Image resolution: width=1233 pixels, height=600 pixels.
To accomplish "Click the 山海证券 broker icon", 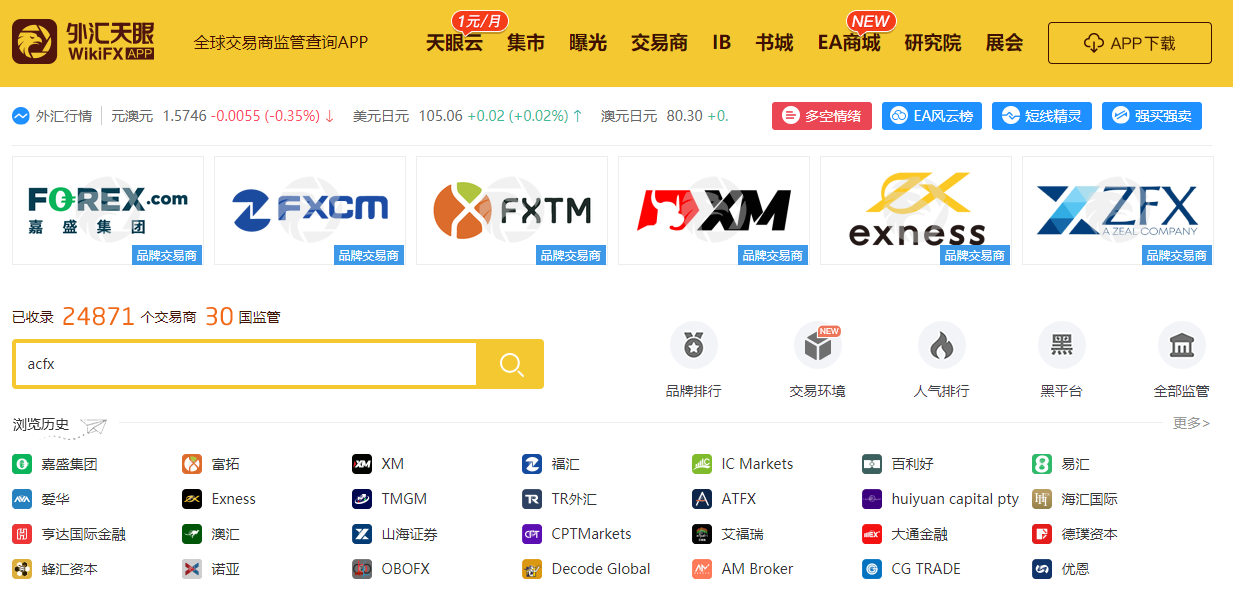I will coord(362,534).
